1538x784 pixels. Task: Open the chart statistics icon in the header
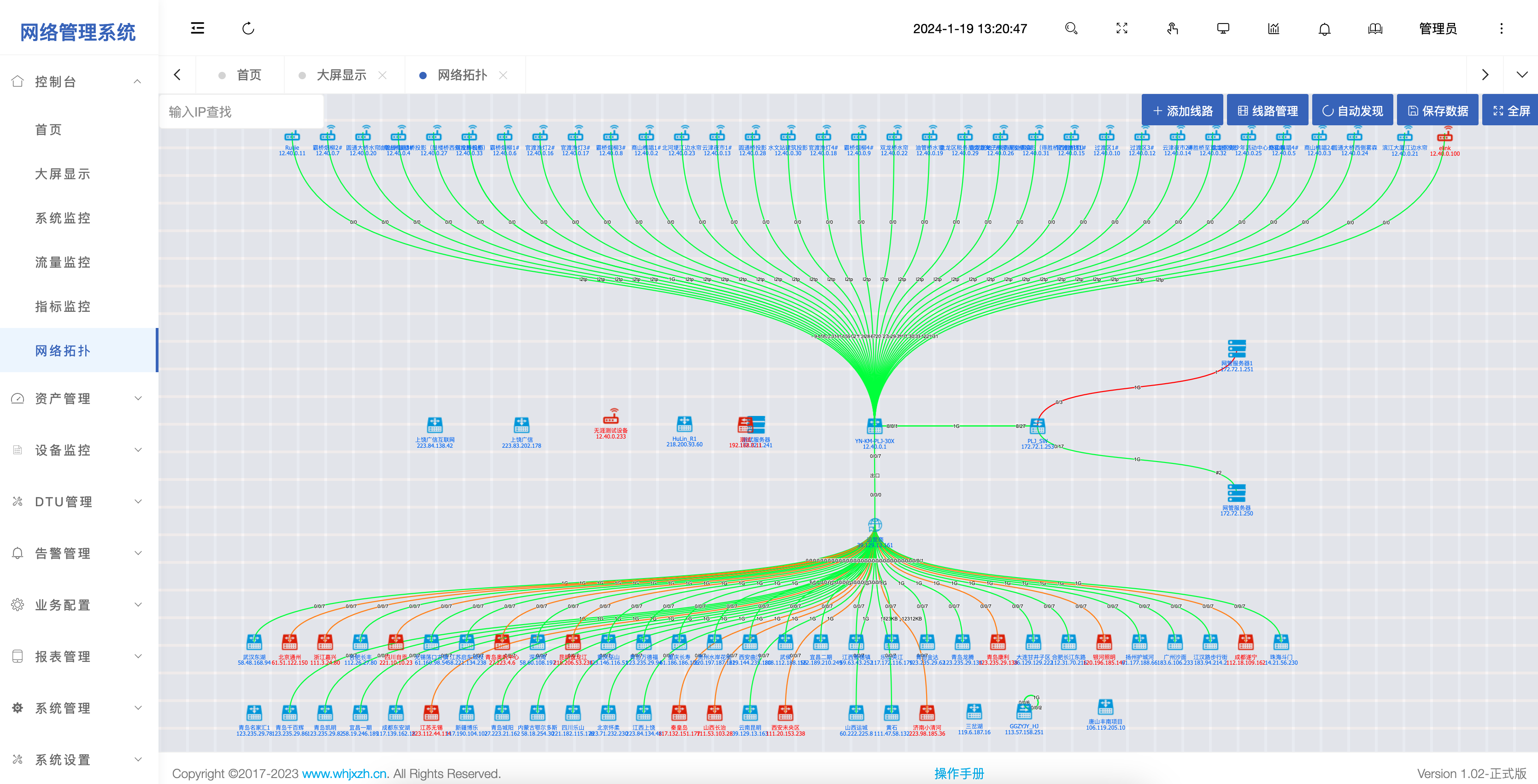pyautogui.click(x=1274, y=28)
